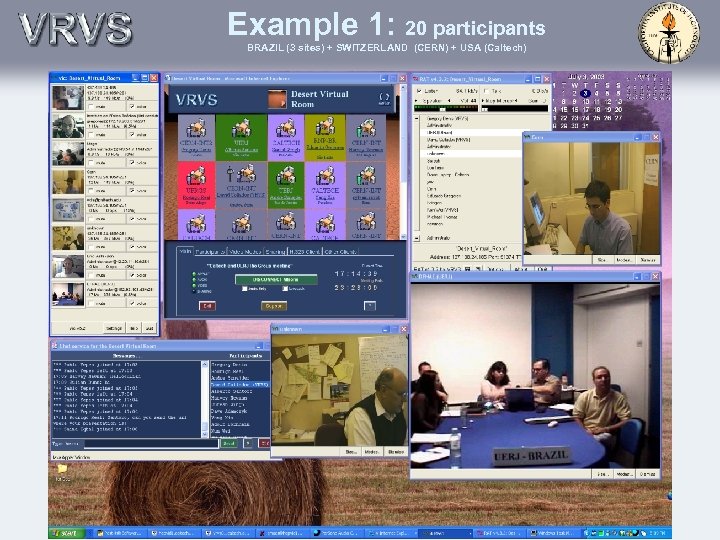This screenshot has height=540, width=720.
Task: Select highlighted day 3 on the calendar
Action: [585, 93]
